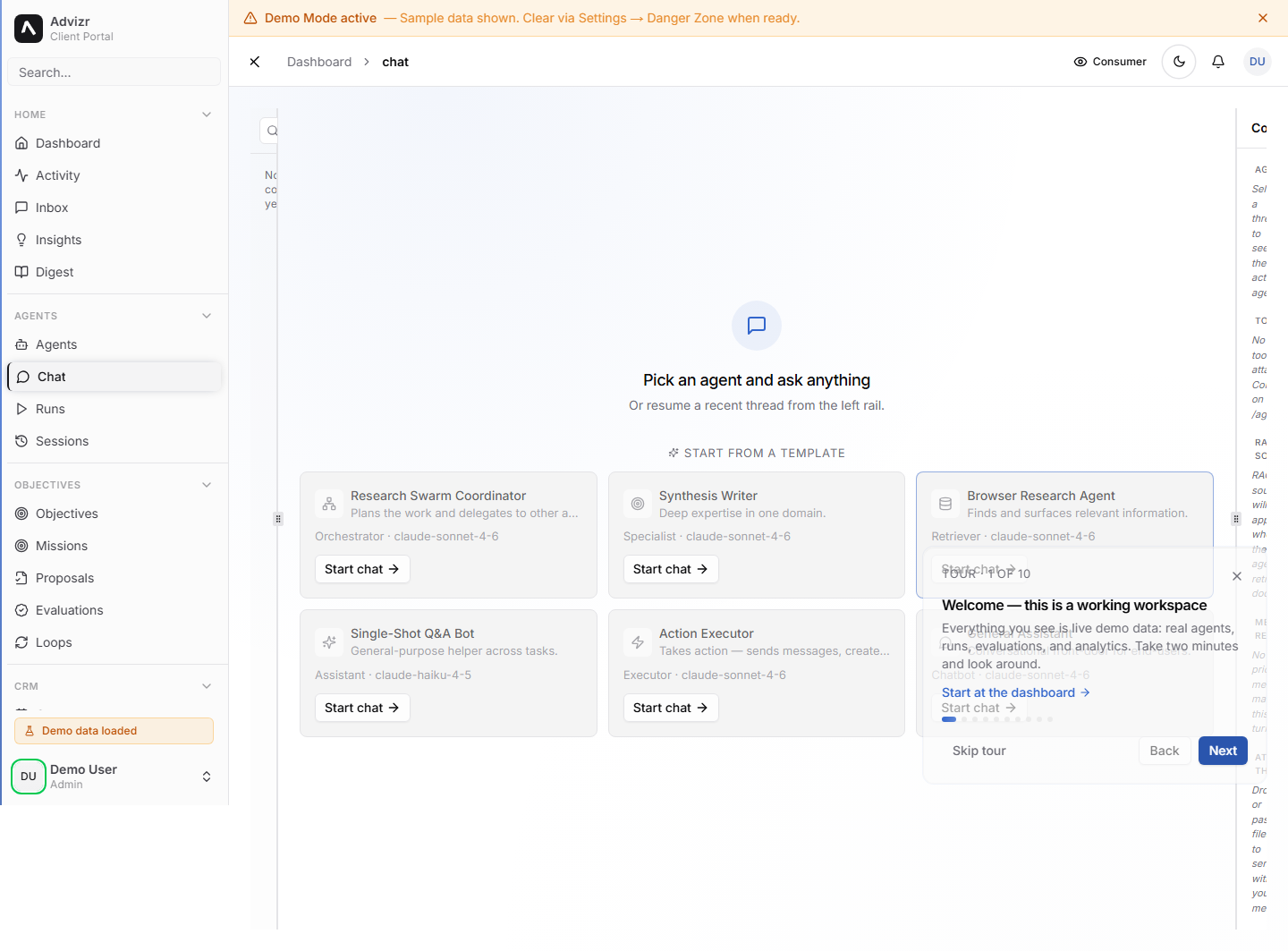
Task: Open the Digest page
Action: [114, 272]
